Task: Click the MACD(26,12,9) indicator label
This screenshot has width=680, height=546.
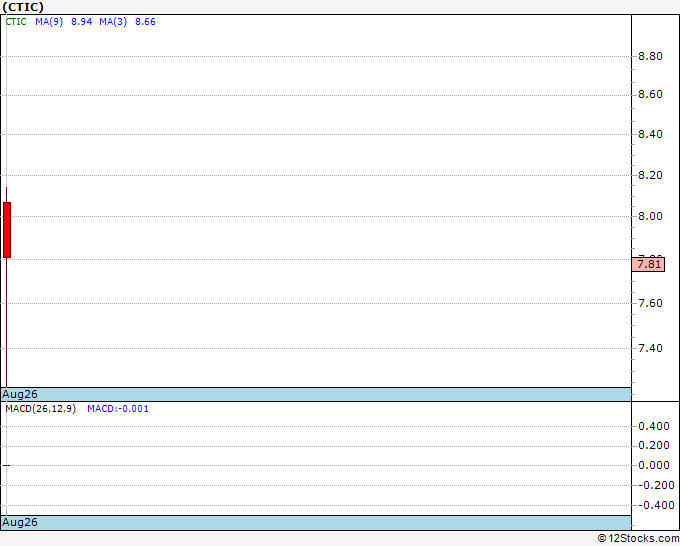Action: coord(41,409)
